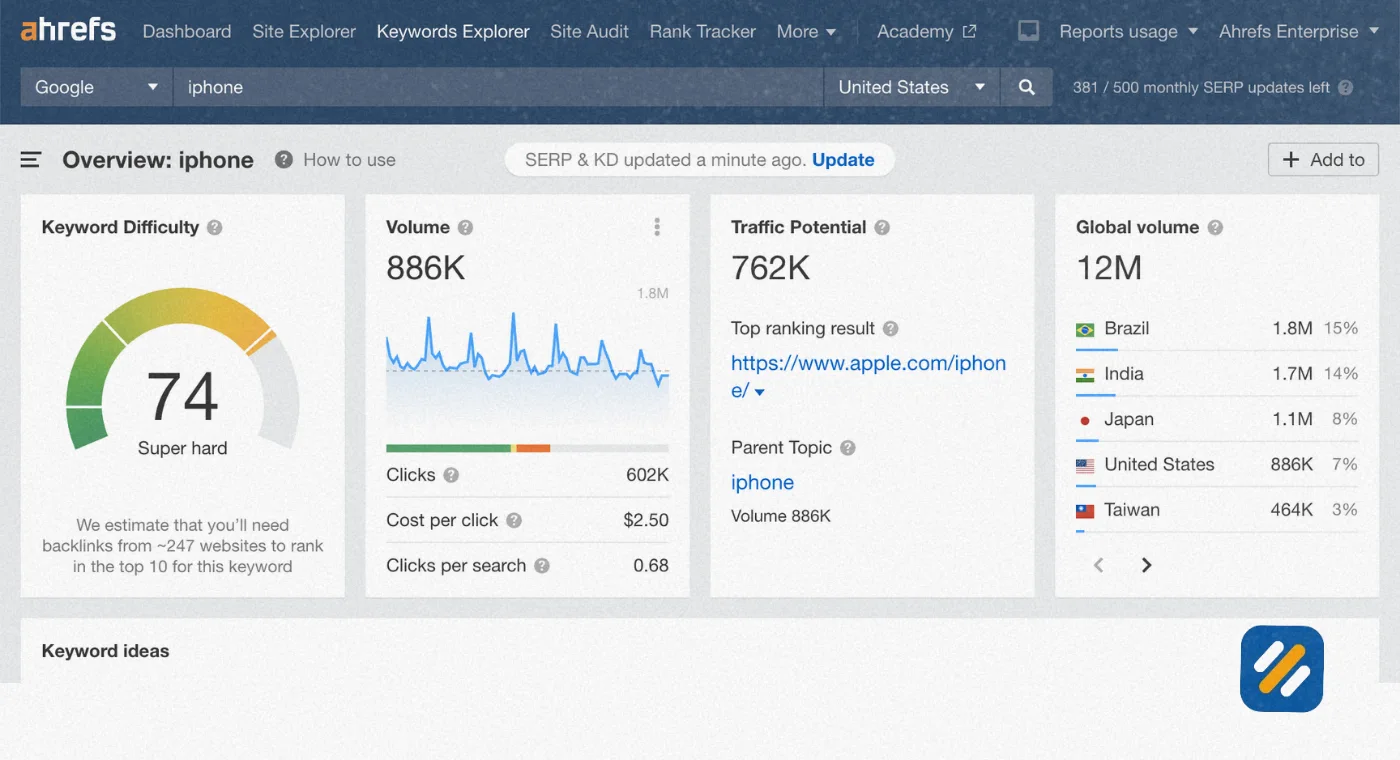Click the clicks distribution color bar
The width and height of the screenshot is (1400, 760).
coord(527,448)
